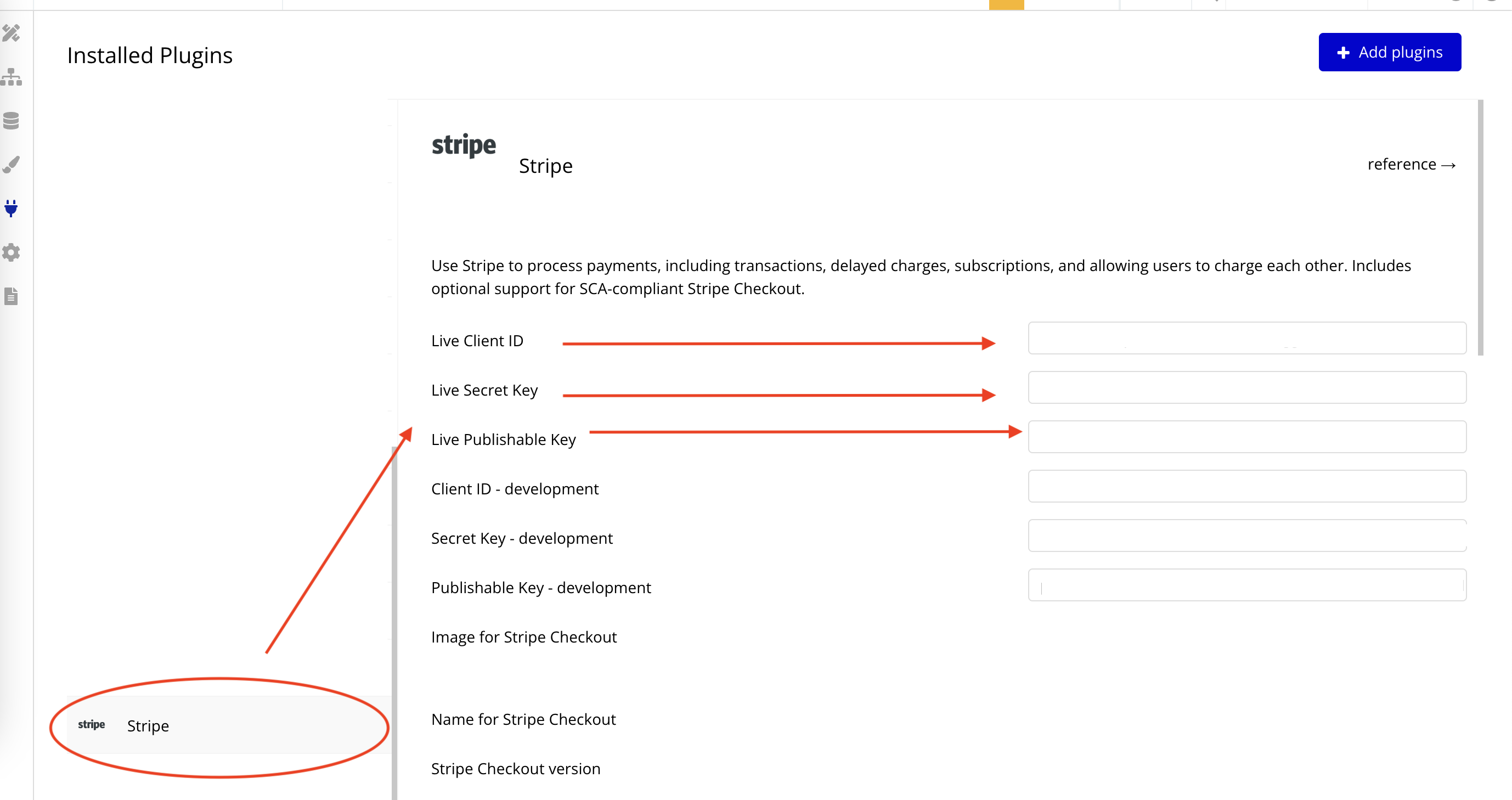Viewport: 1512px width, 800px height.
Task: Open the Logs document icon in sidebar
Action: tap(11, 296)
